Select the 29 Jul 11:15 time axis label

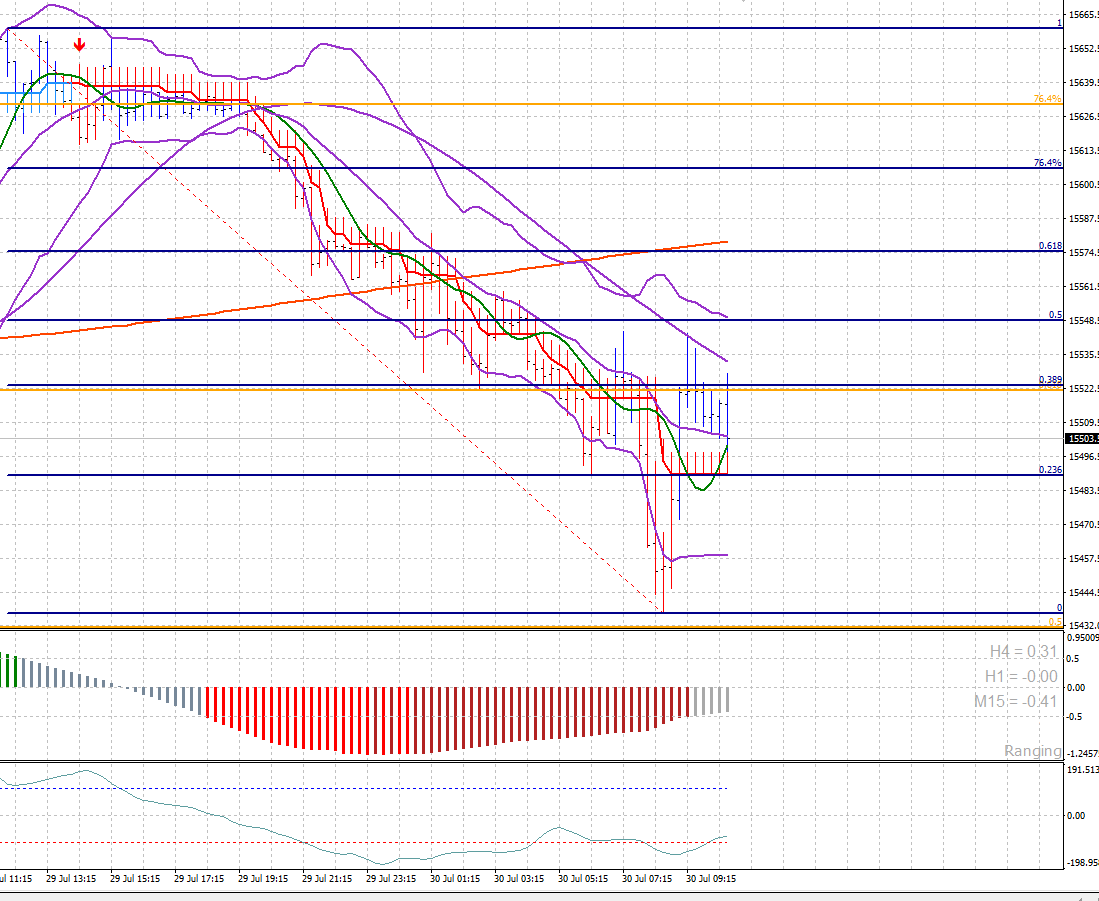point(18,880)
